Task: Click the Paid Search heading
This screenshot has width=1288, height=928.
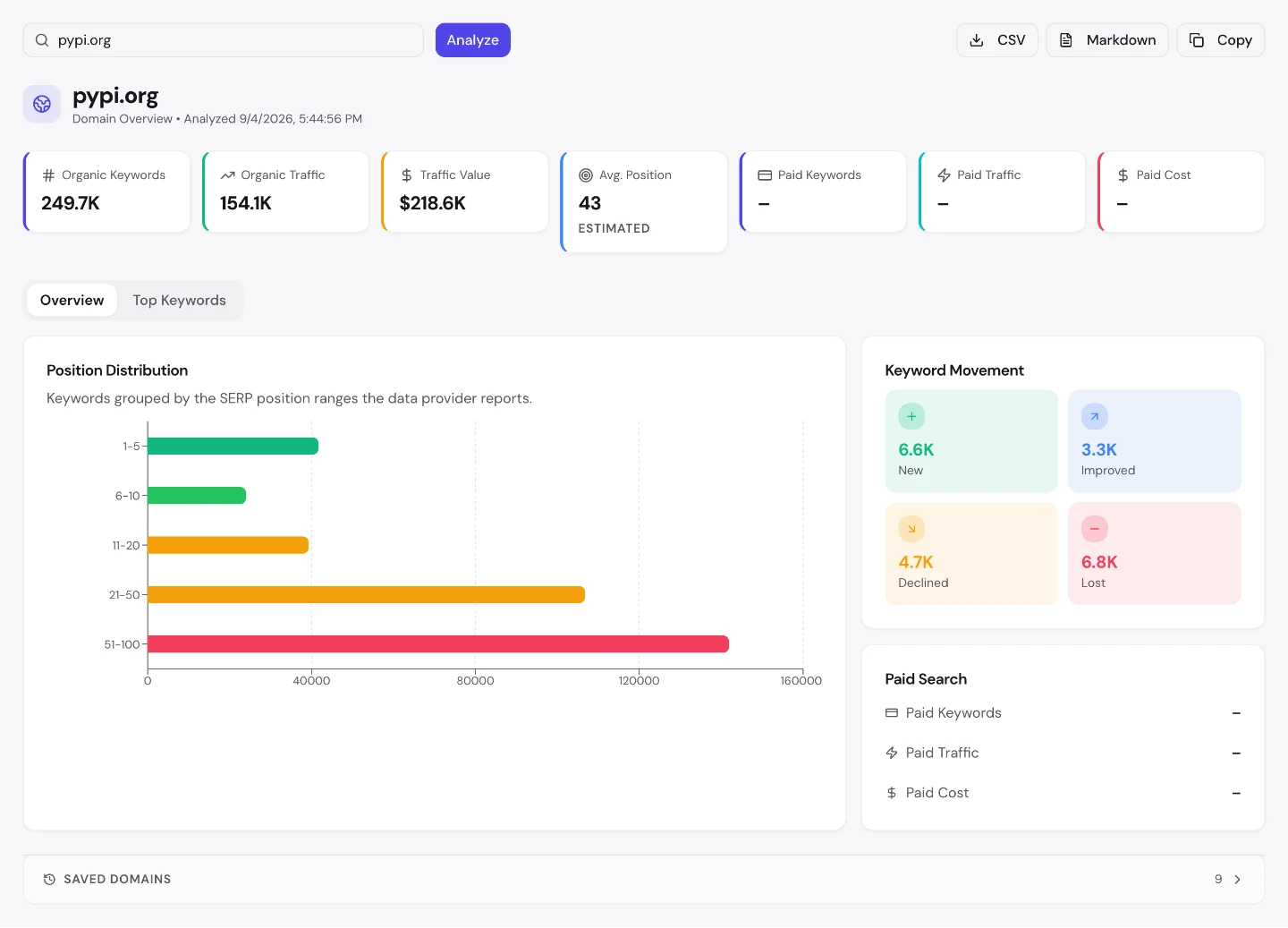Action: [926, 679]
